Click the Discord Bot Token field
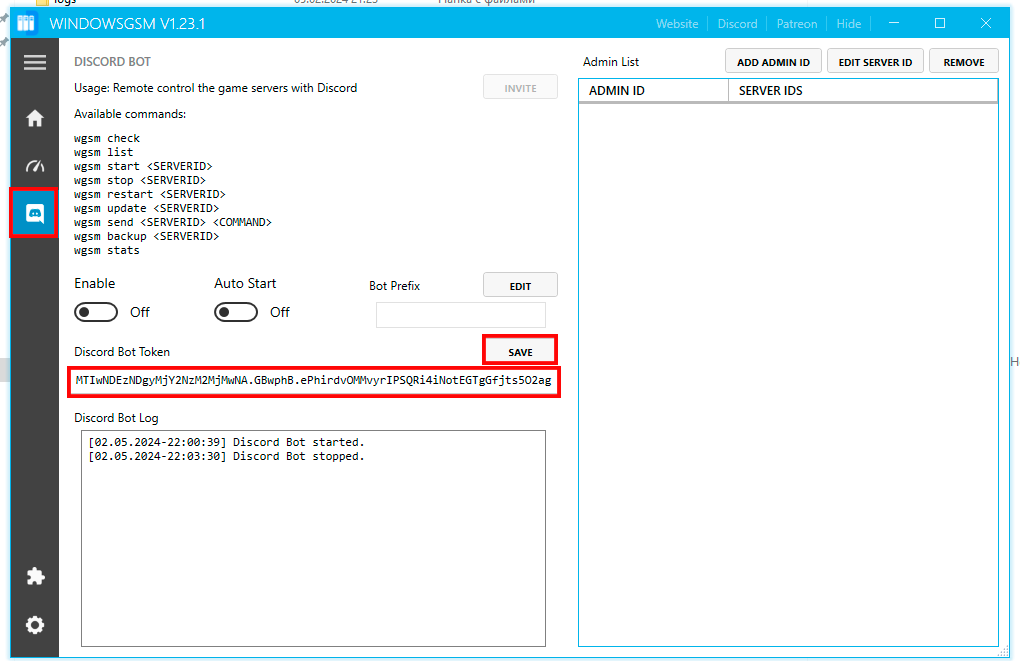This screenshot has width=1020, height=661. click(314, 381)
